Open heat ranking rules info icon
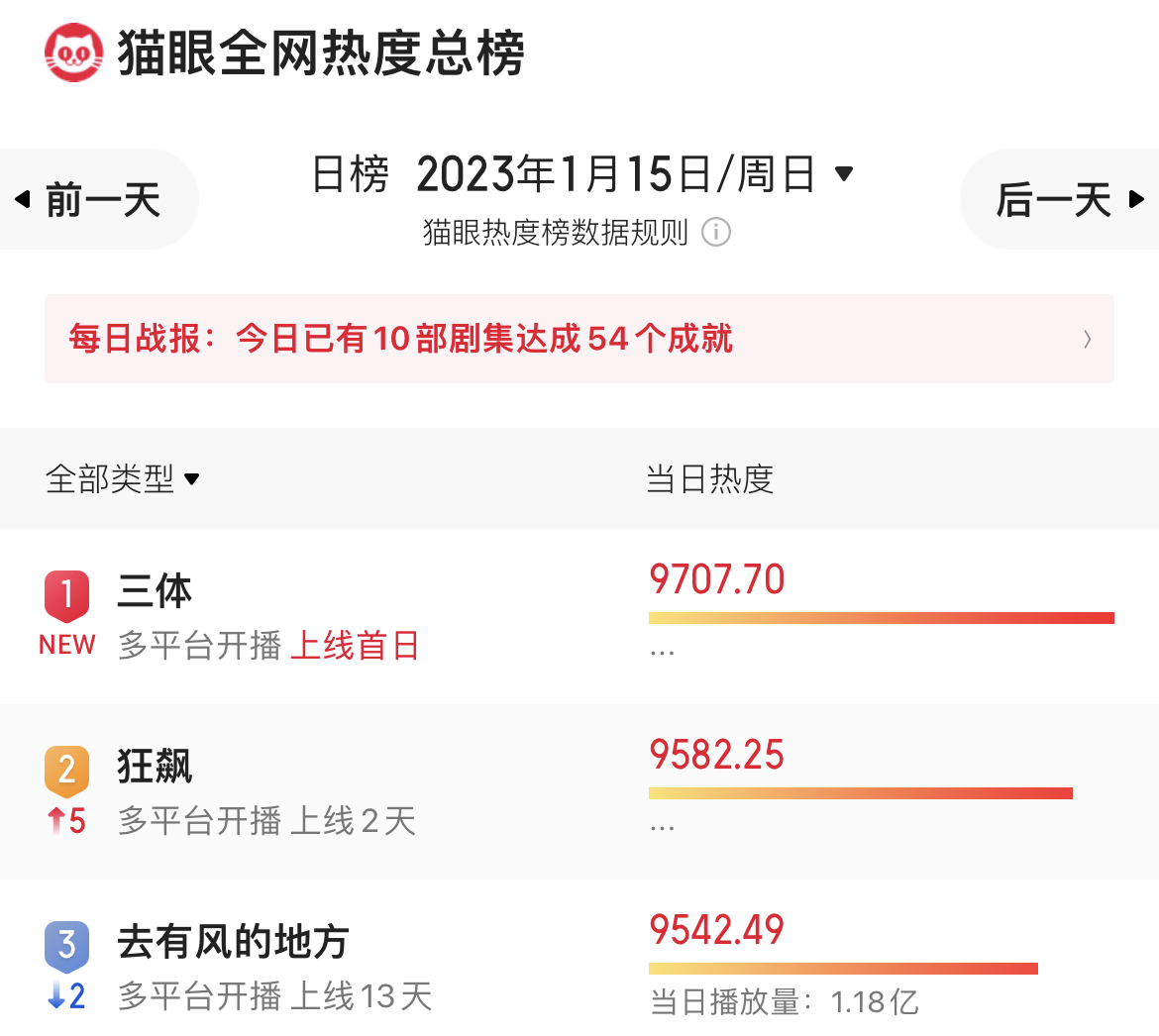Image resolution: width=1159 pixels, height=1036 pixels. click(x=716, y=233)
